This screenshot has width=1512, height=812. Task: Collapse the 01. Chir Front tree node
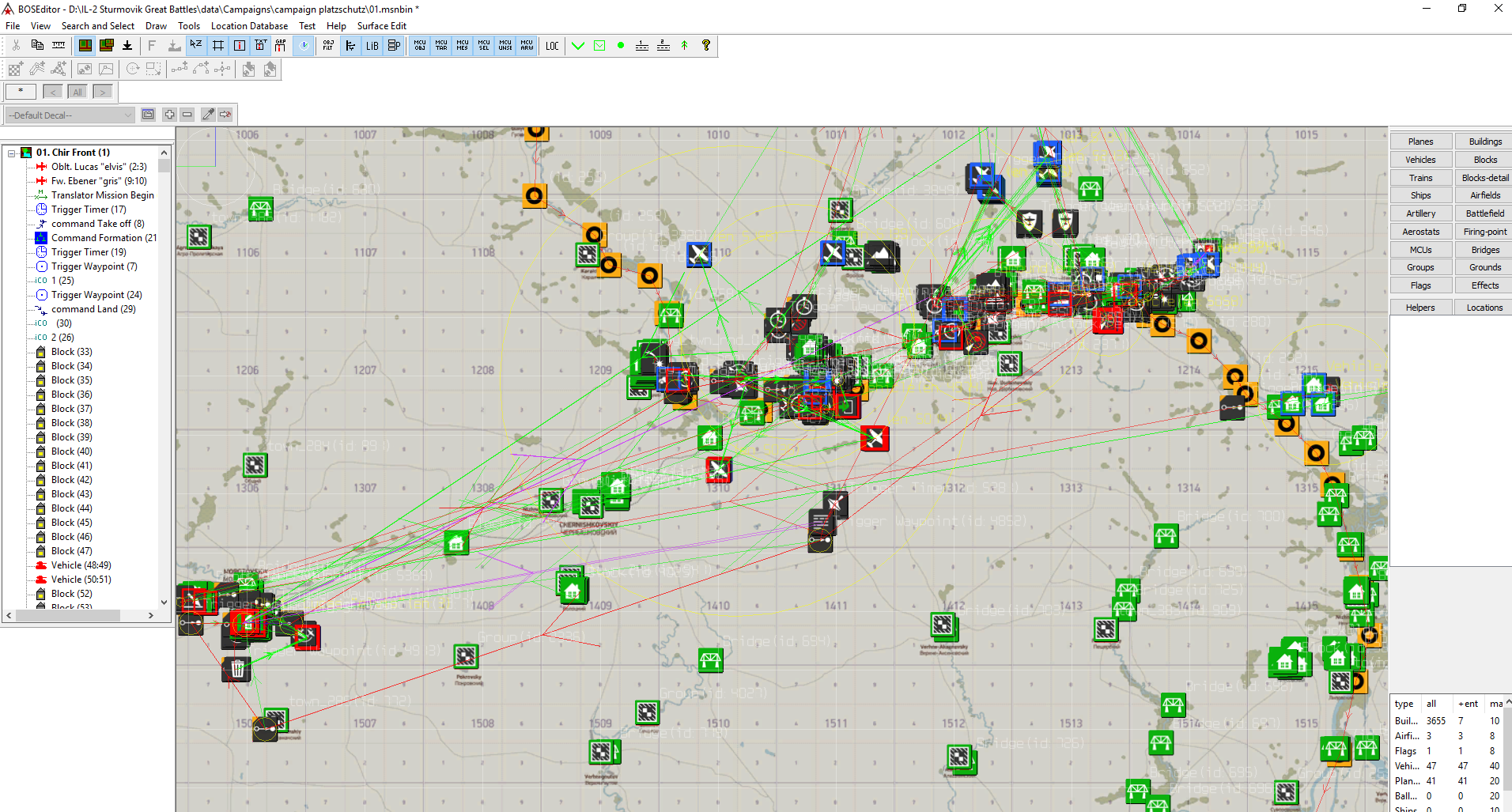pyautogui.click(x=12, y=153)
